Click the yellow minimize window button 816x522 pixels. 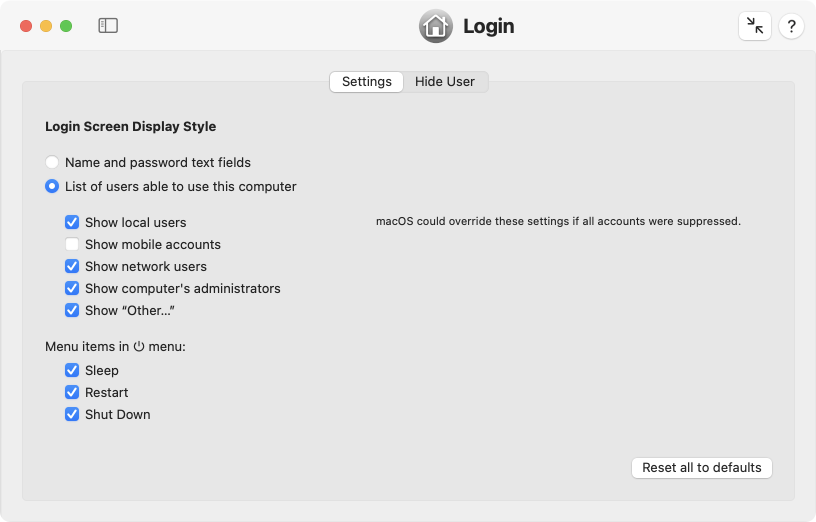tap(46, 26)
